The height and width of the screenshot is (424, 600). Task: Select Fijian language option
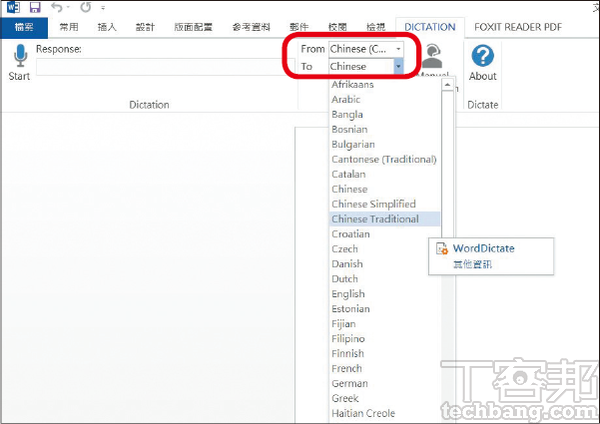click(x=385, y=323)
